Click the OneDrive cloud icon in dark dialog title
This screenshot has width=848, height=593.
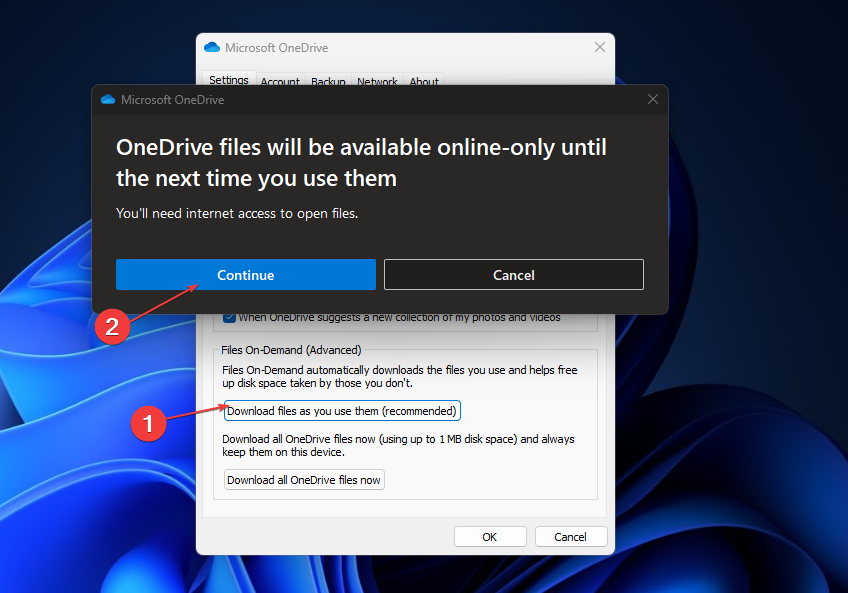click(x=108, y=100)
